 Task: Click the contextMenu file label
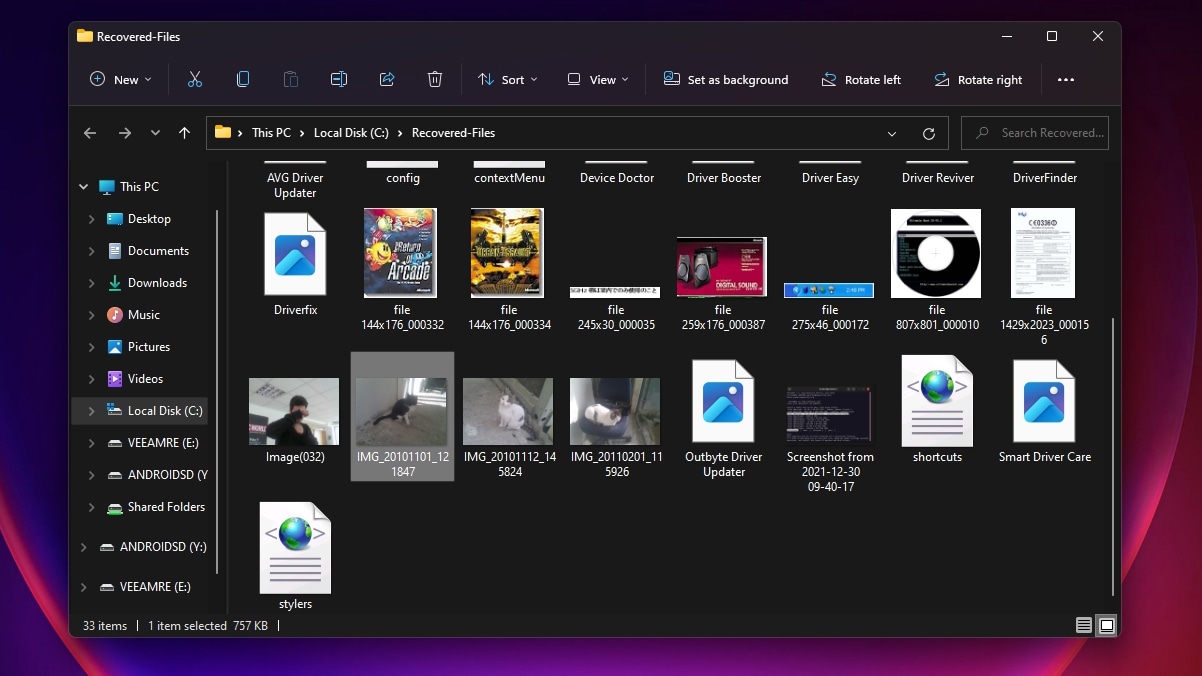510,178
